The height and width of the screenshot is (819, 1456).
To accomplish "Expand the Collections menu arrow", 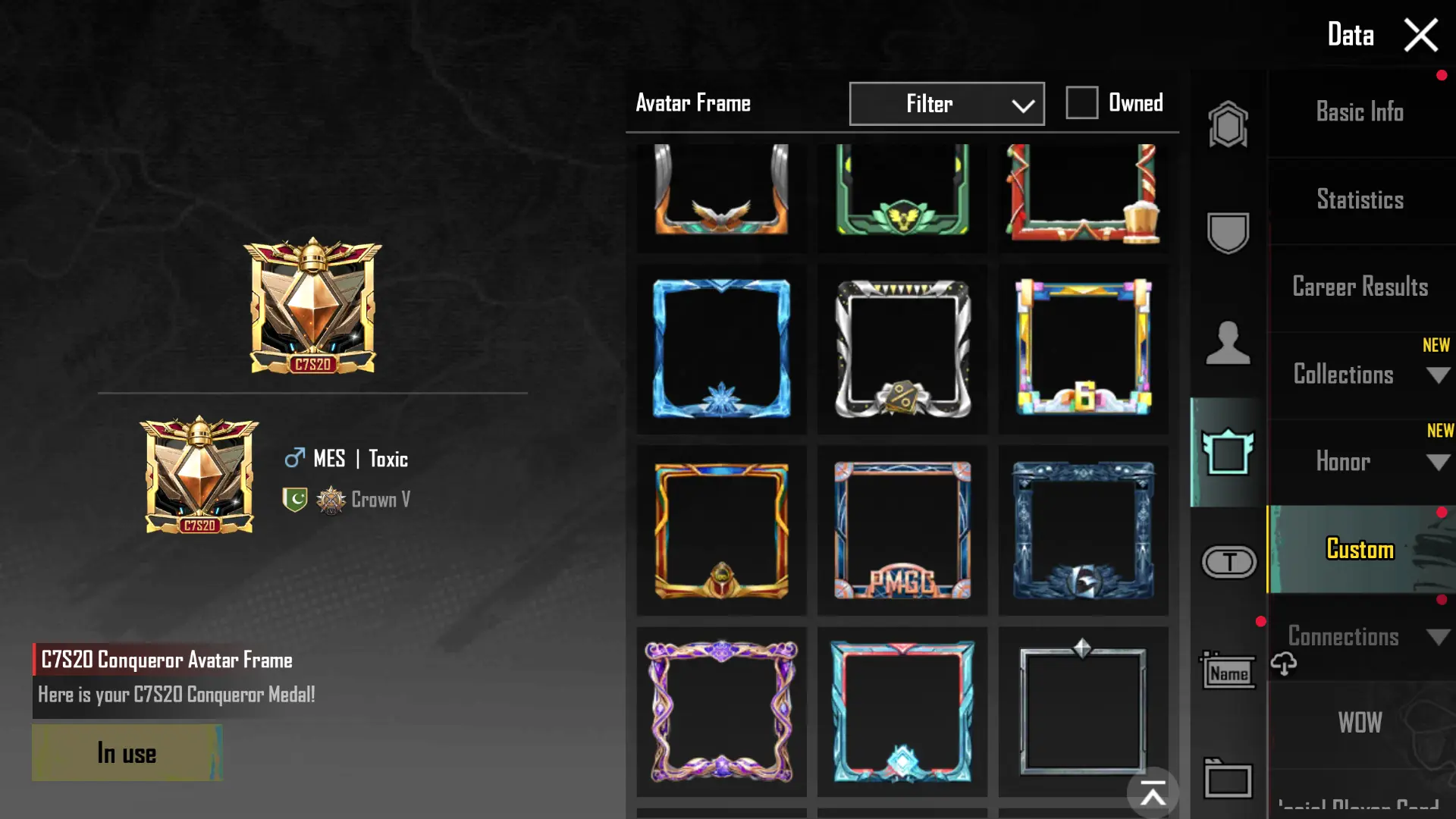I will pyautogui.click(x=1438, y=375).
